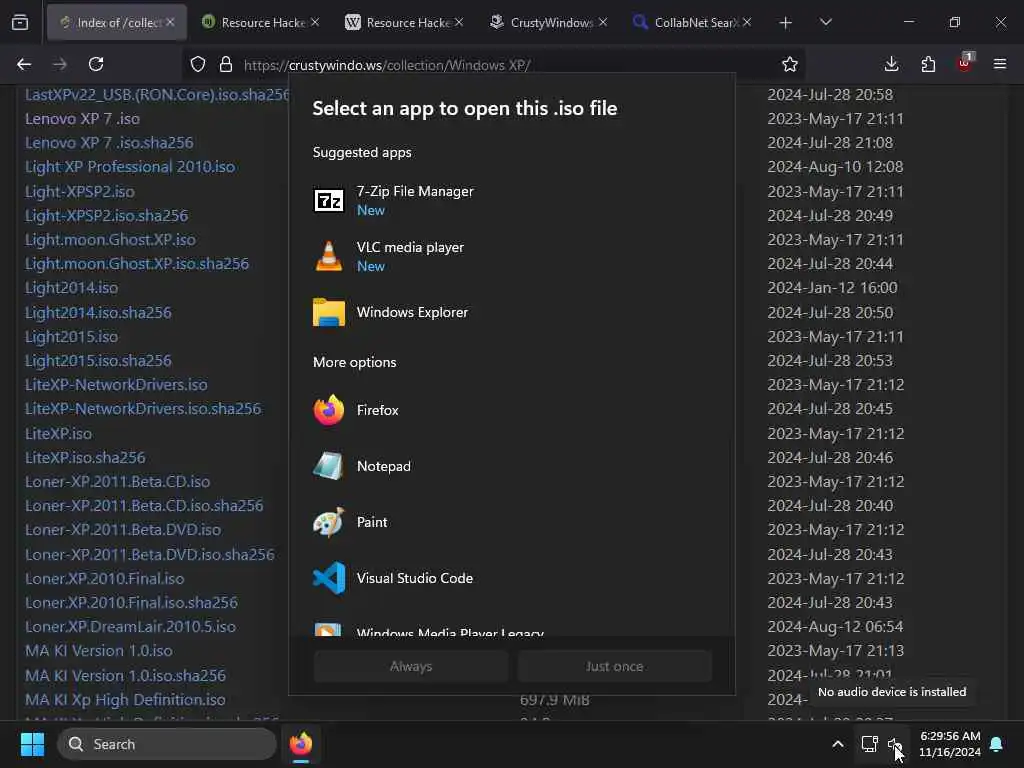Open LiteXP-NetworkDrivers.iso link
The width and height of the screenshot is (1024, 768).
coord(116,385)
